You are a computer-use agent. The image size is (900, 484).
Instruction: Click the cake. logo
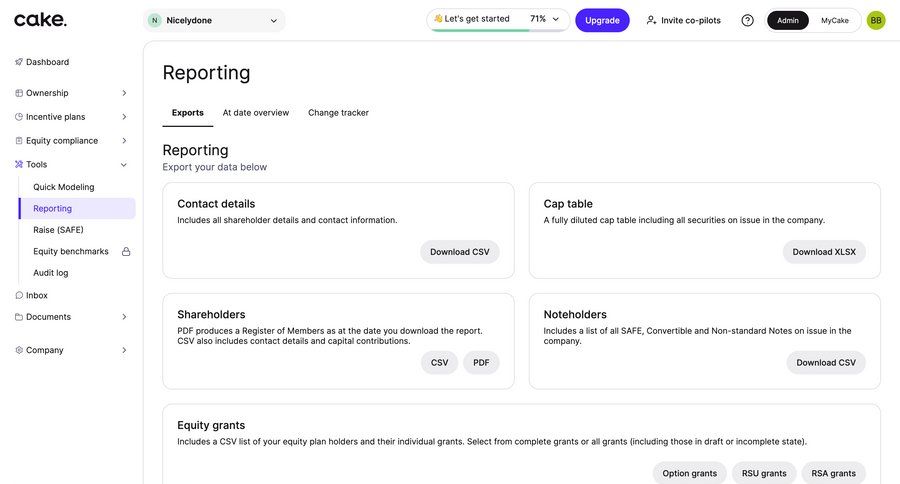(40, 20)
